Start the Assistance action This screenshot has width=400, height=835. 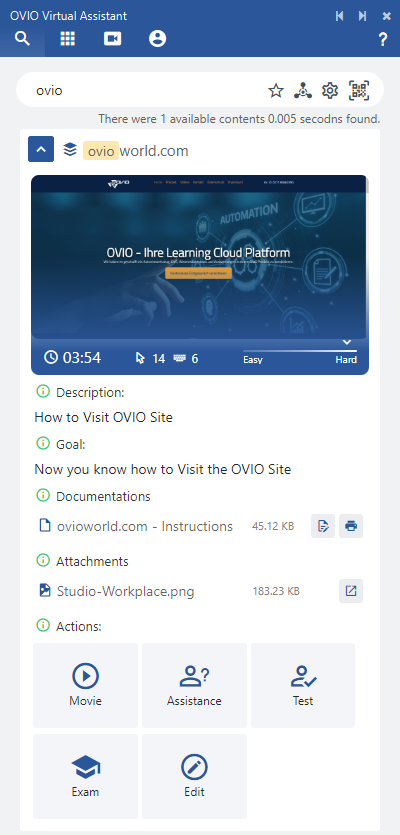[x=194, y=685]
